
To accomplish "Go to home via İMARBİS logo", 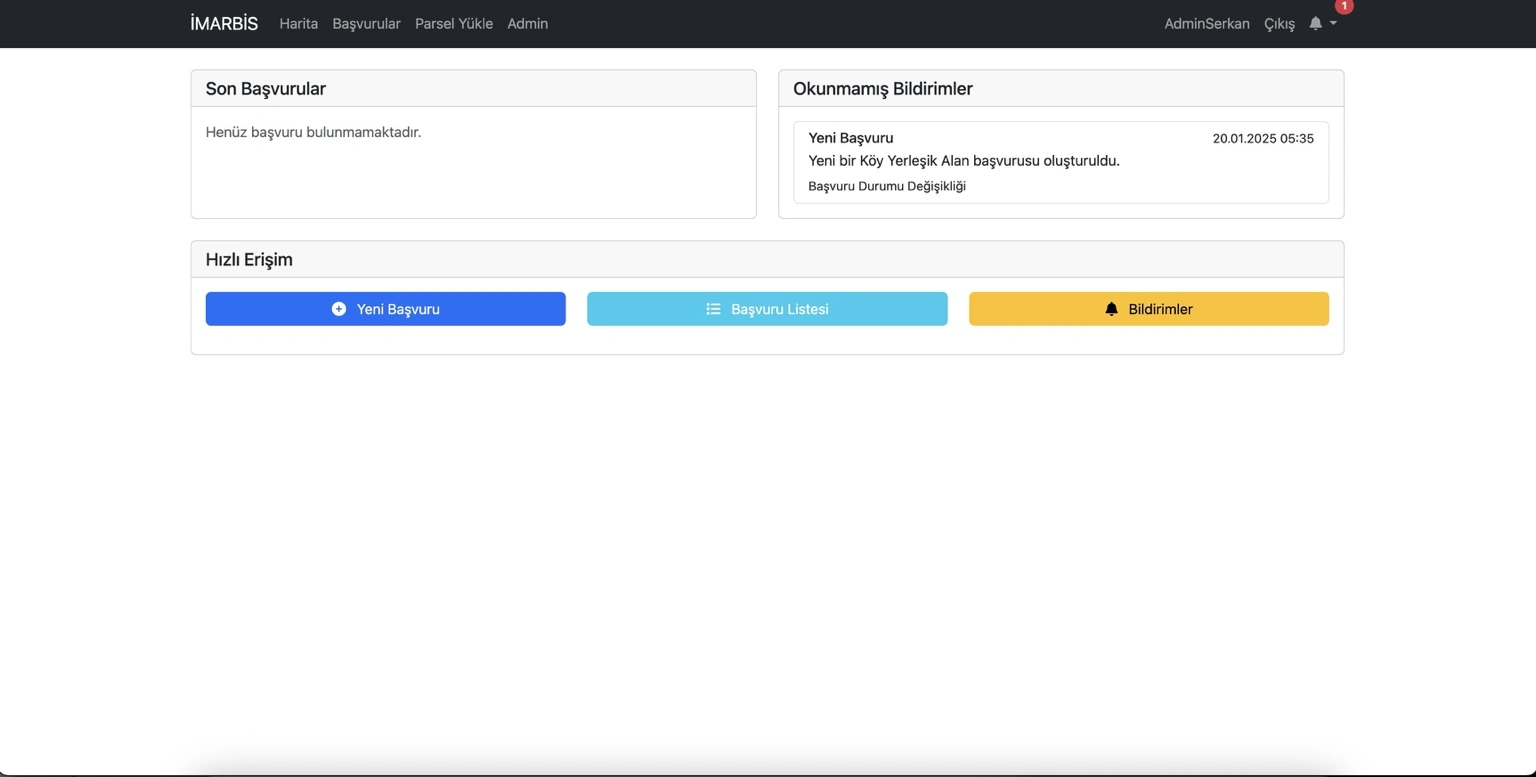I will [x=224, y=23].
